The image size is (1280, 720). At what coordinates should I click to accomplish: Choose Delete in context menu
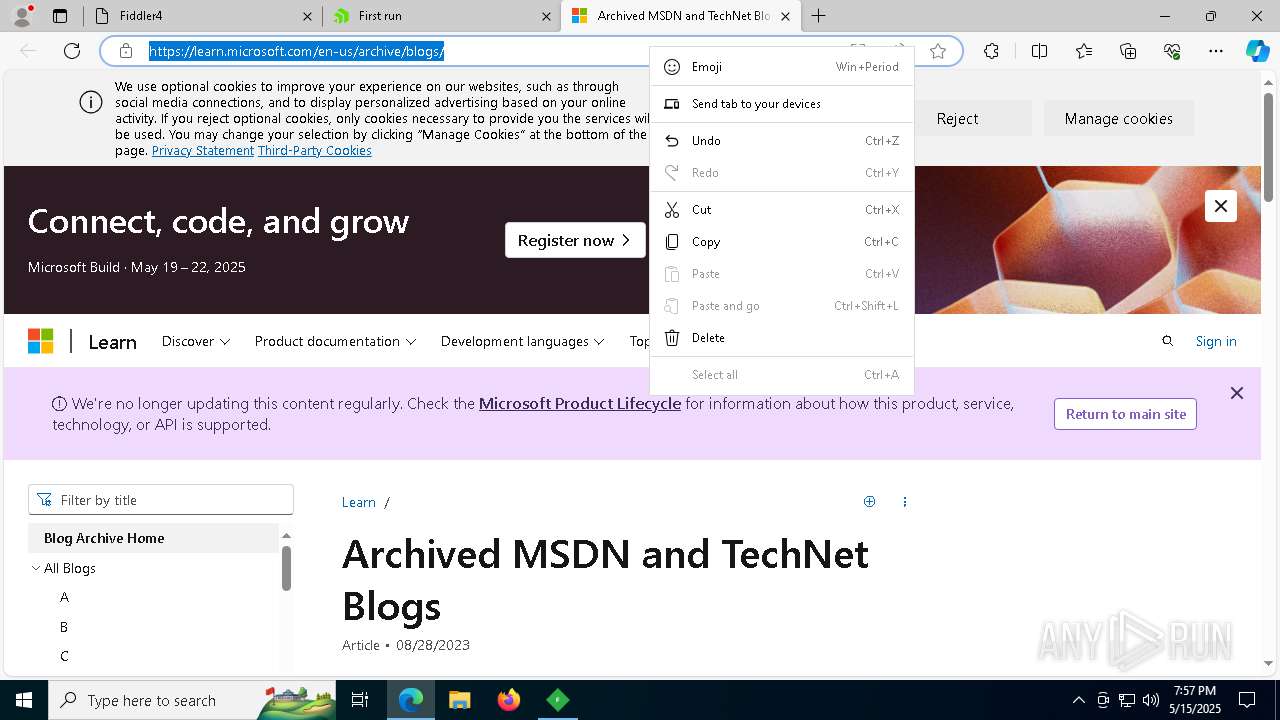click(x=781, y=338)
